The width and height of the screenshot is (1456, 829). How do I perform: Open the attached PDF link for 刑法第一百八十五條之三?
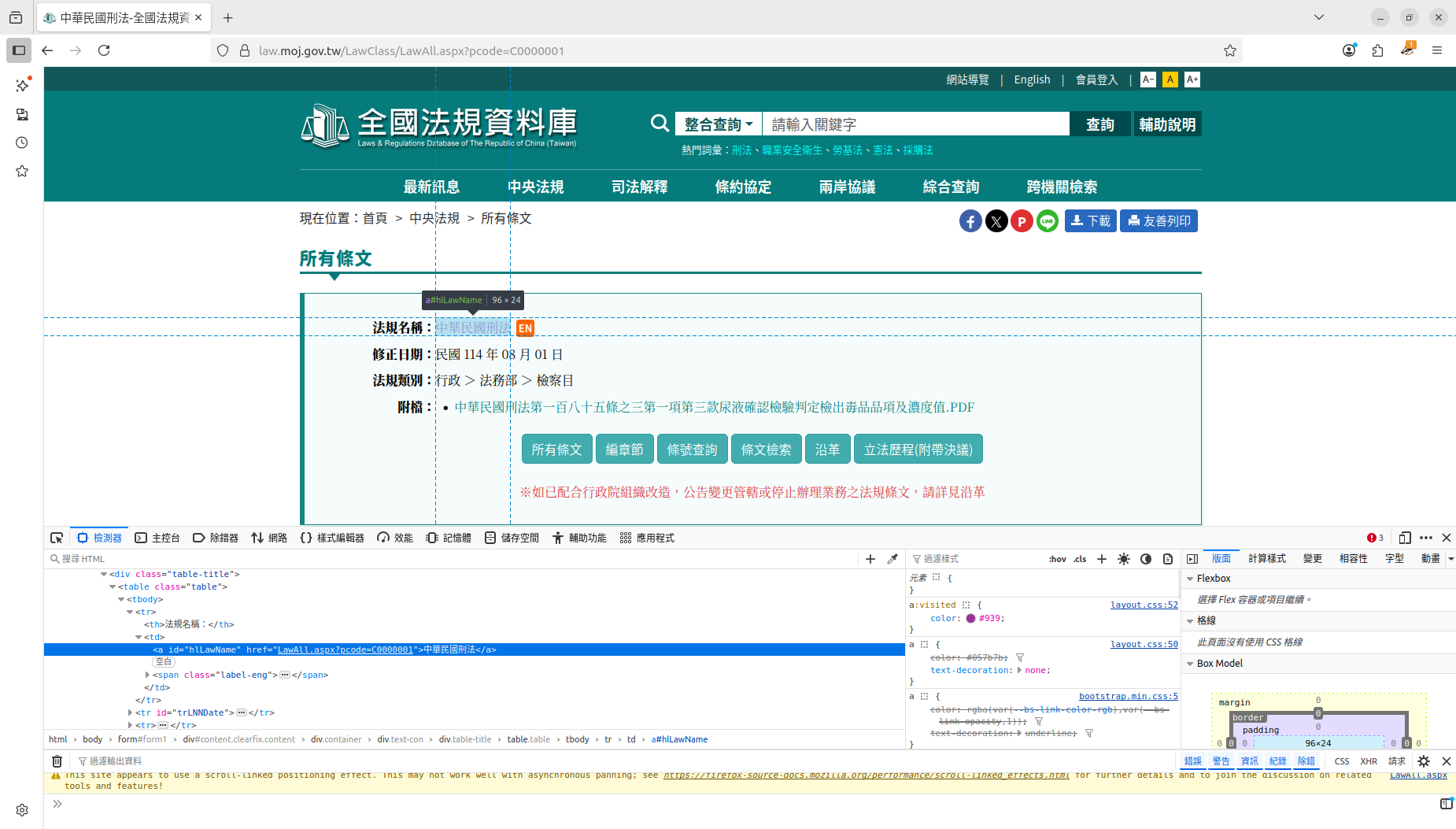click(714, 407)
